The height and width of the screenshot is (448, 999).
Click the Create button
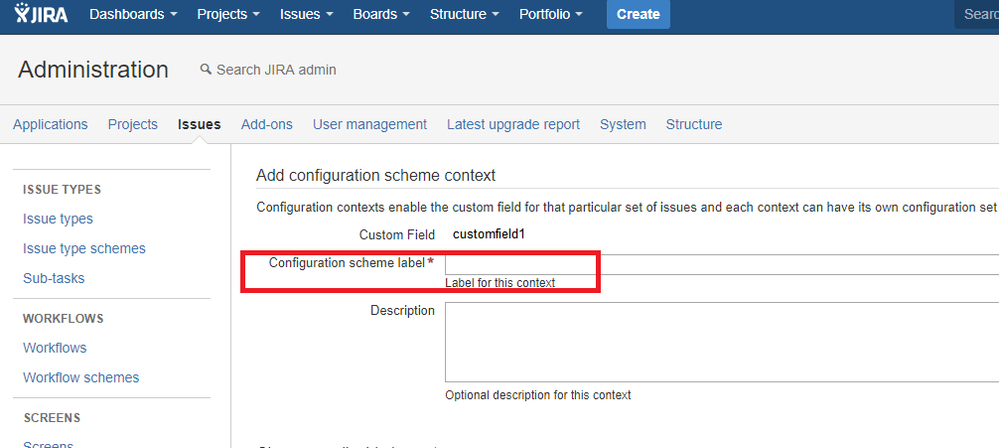point(638,14)
